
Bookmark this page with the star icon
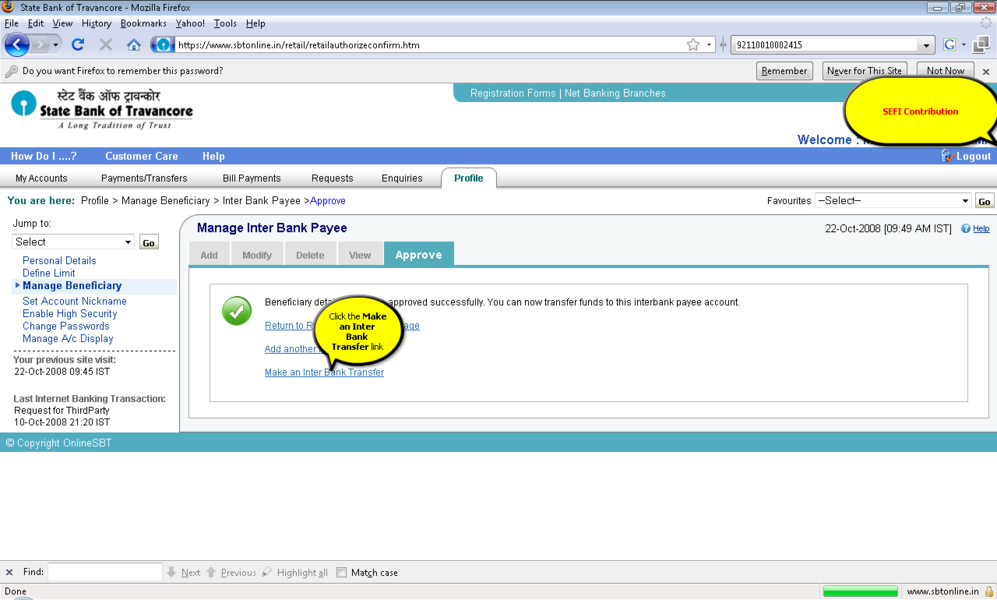693,45
